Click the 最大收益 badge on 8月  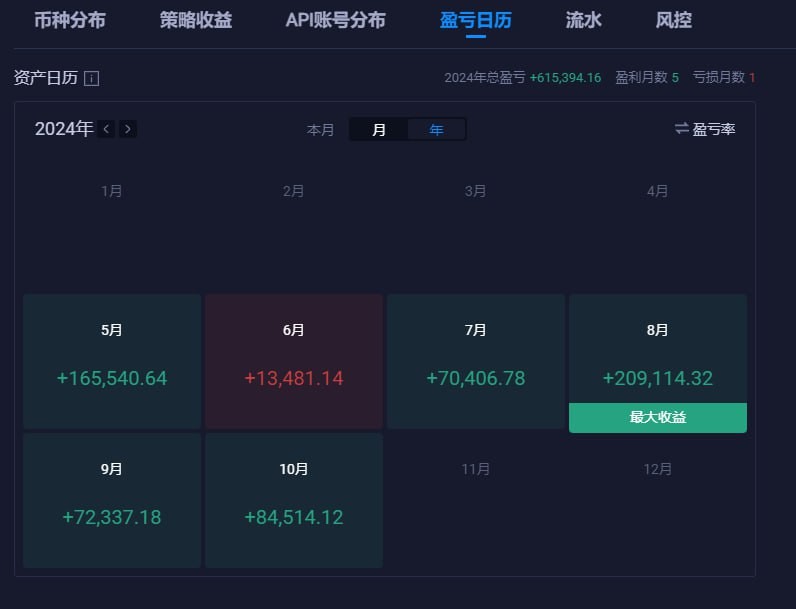[657, 418]
